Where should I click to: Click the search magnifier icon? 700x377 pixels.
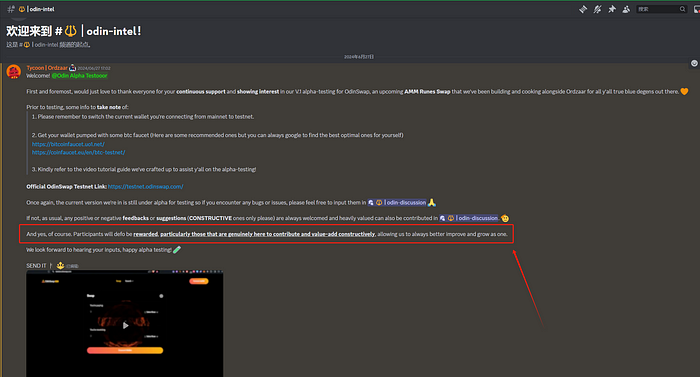click(683, 9)
